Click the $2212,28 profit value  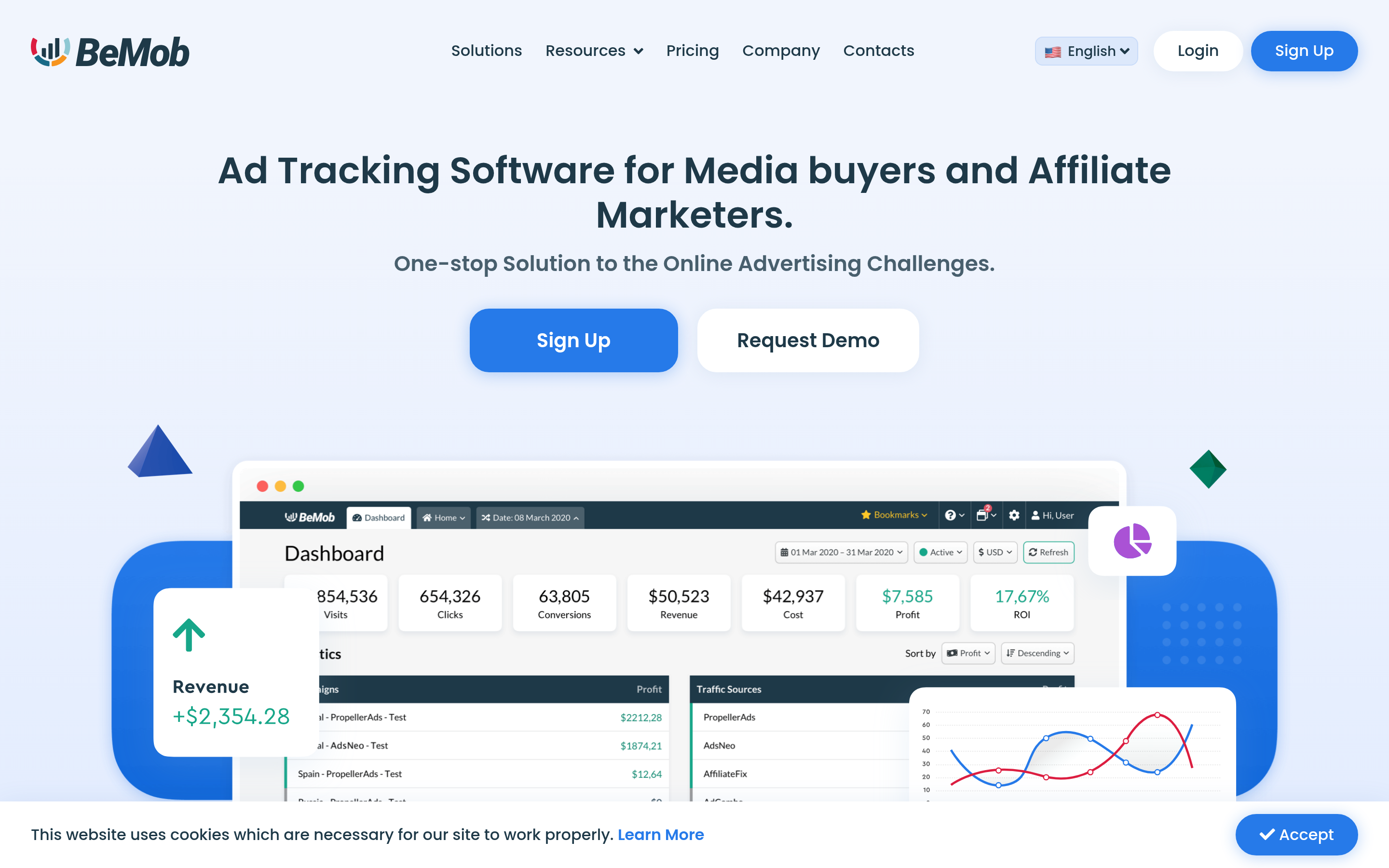(640, 718)
